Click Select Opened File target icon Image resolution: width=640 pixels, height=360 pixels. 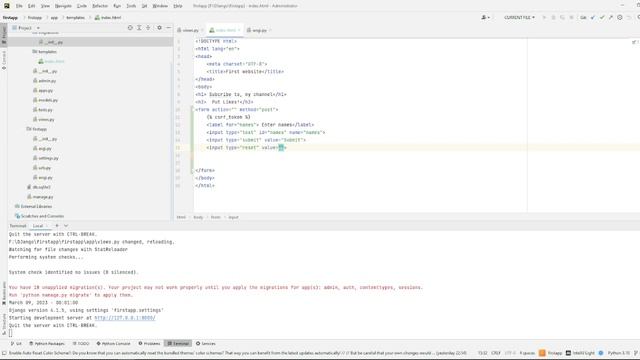[x=130, y=28]
